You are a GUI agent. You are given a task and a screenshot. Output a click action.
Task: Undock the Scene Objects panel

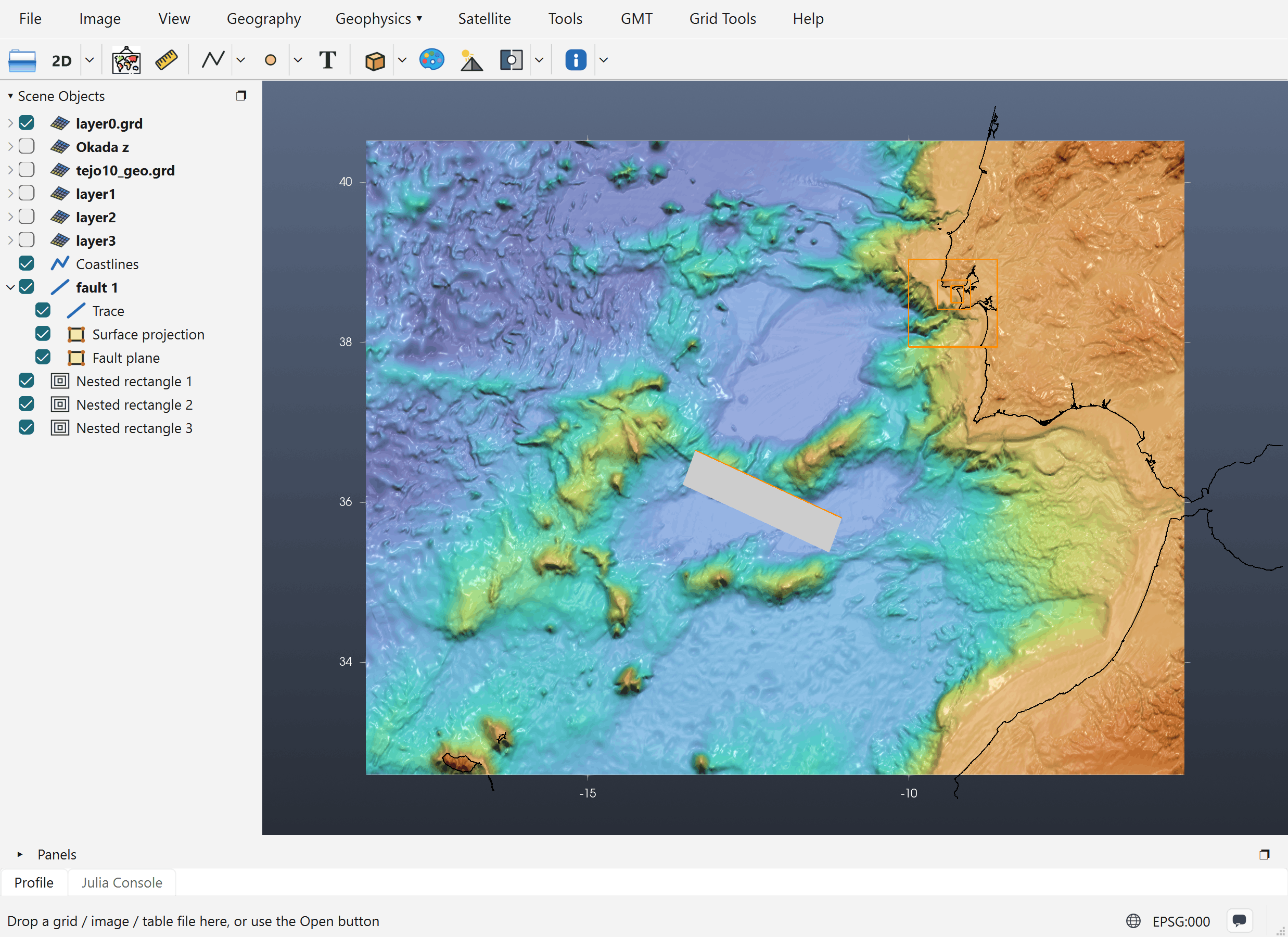coord(241,95)
